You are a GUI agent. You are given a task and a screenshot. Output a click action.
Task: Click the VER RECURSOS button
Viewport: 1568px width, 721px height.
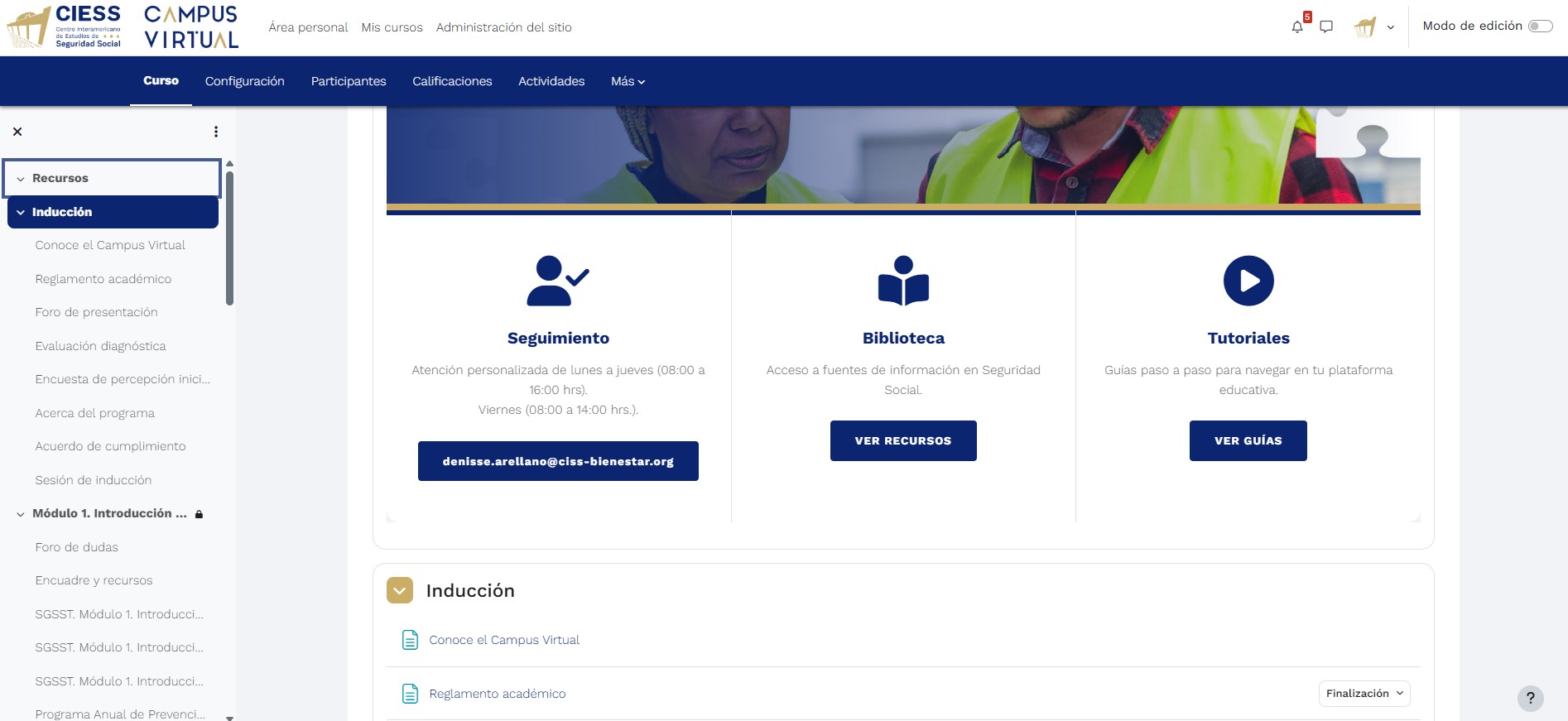tap(903, 440)
